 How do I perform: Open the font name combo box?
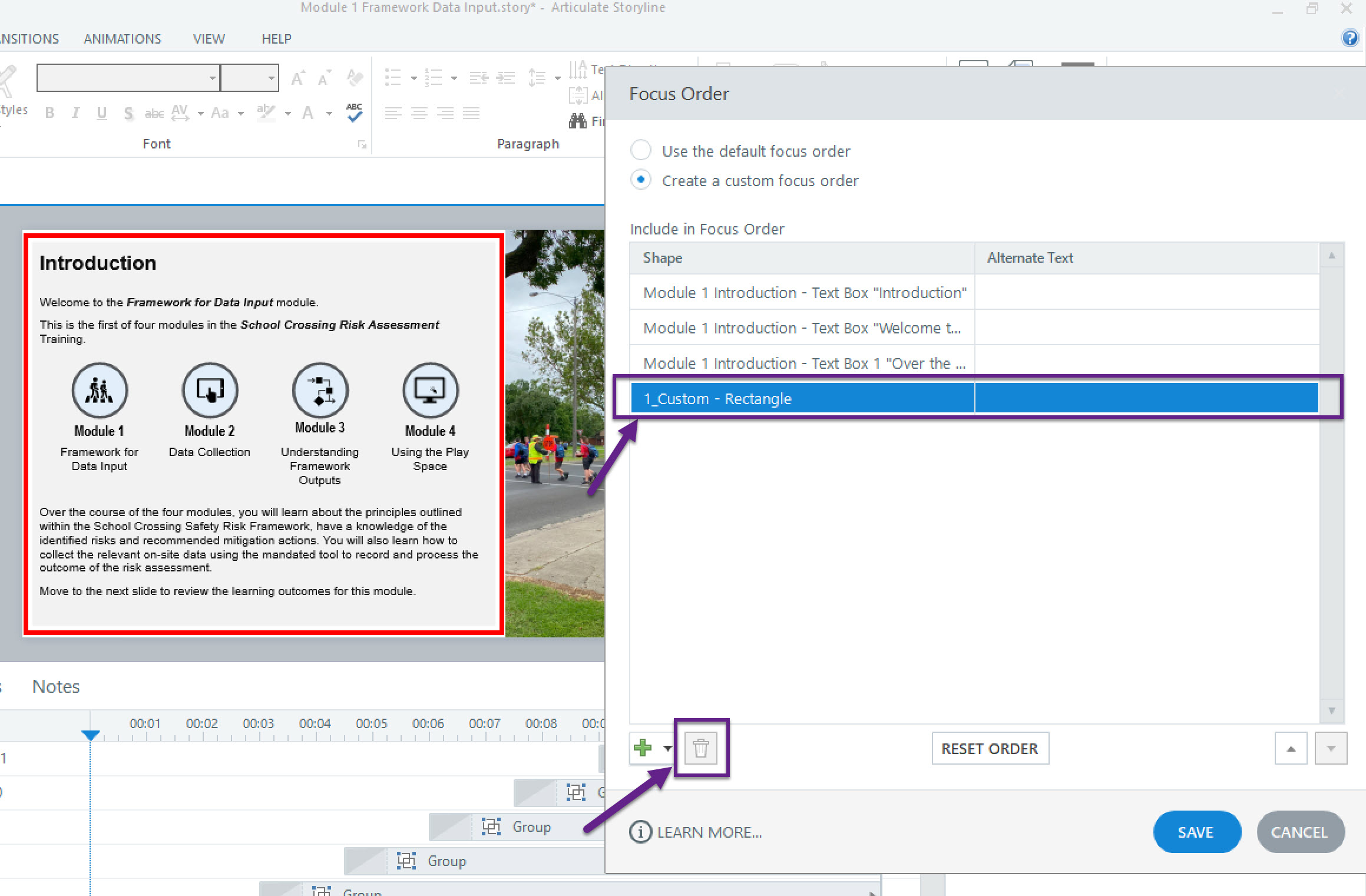coord(128,78)
